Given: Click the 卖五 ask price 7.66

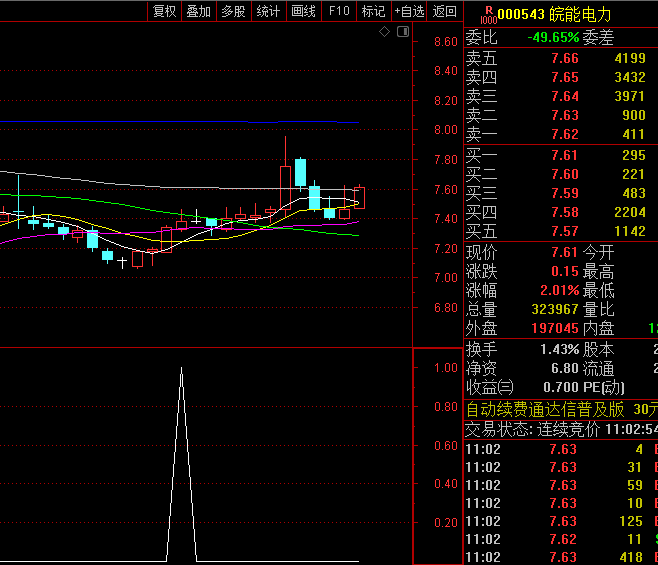Looking at the screenshot, I should 564,58.
